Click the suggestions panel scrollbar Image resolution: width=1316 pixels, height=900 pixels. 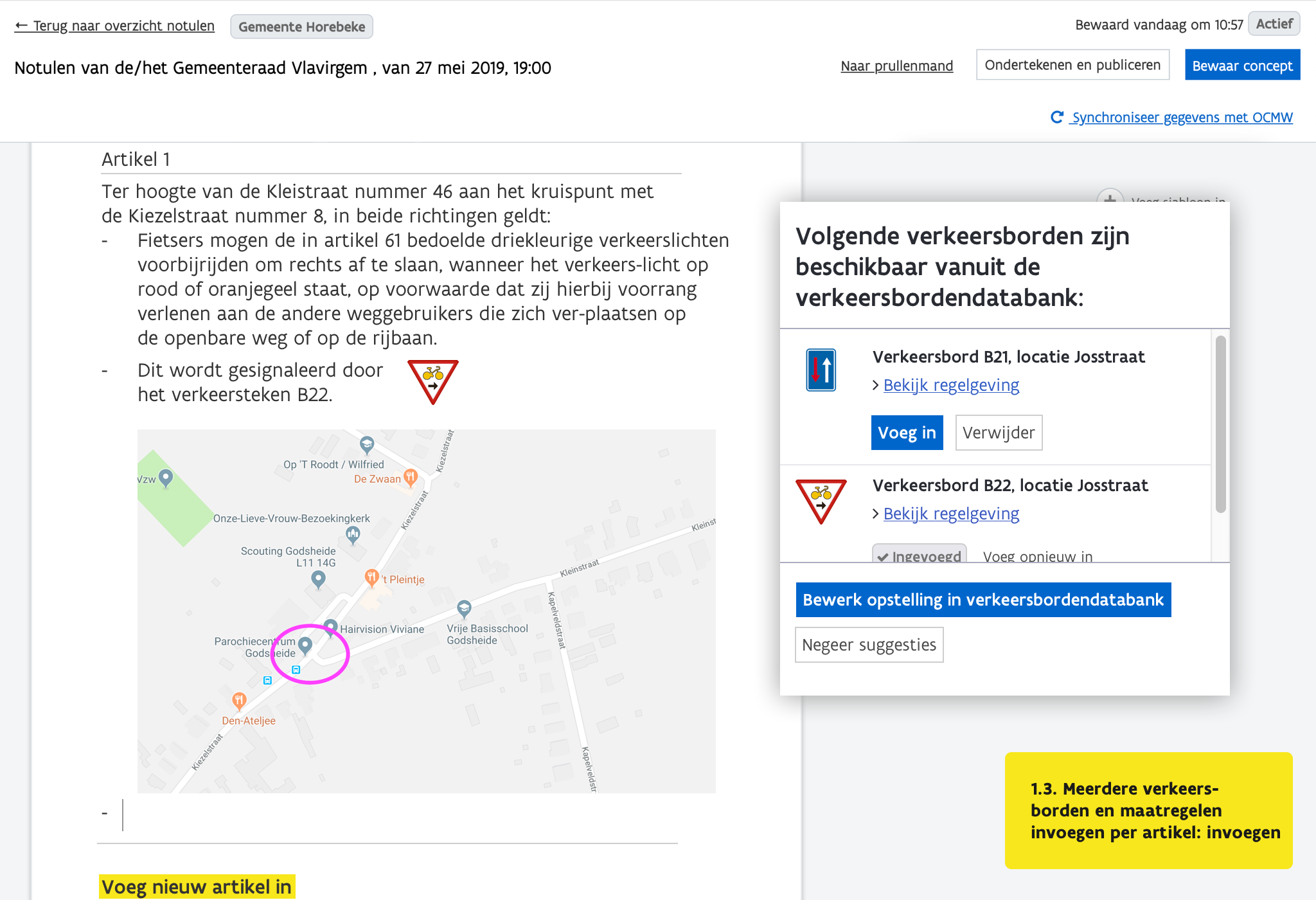click(x=1220, y=424)
